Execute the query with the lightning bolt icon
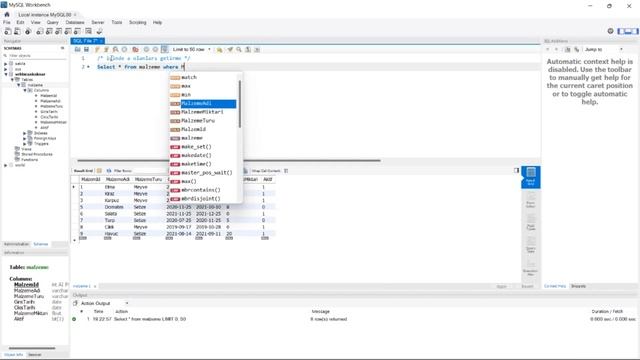The height and width of the screenshot is (360, 640). (97, 49)
